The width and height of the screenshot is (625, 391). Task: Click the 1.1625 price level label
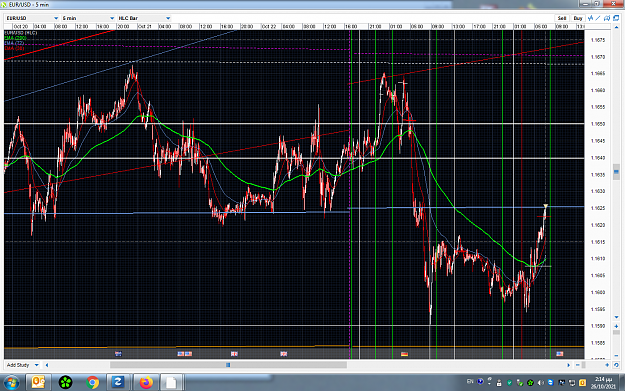(x=598, y=208)
